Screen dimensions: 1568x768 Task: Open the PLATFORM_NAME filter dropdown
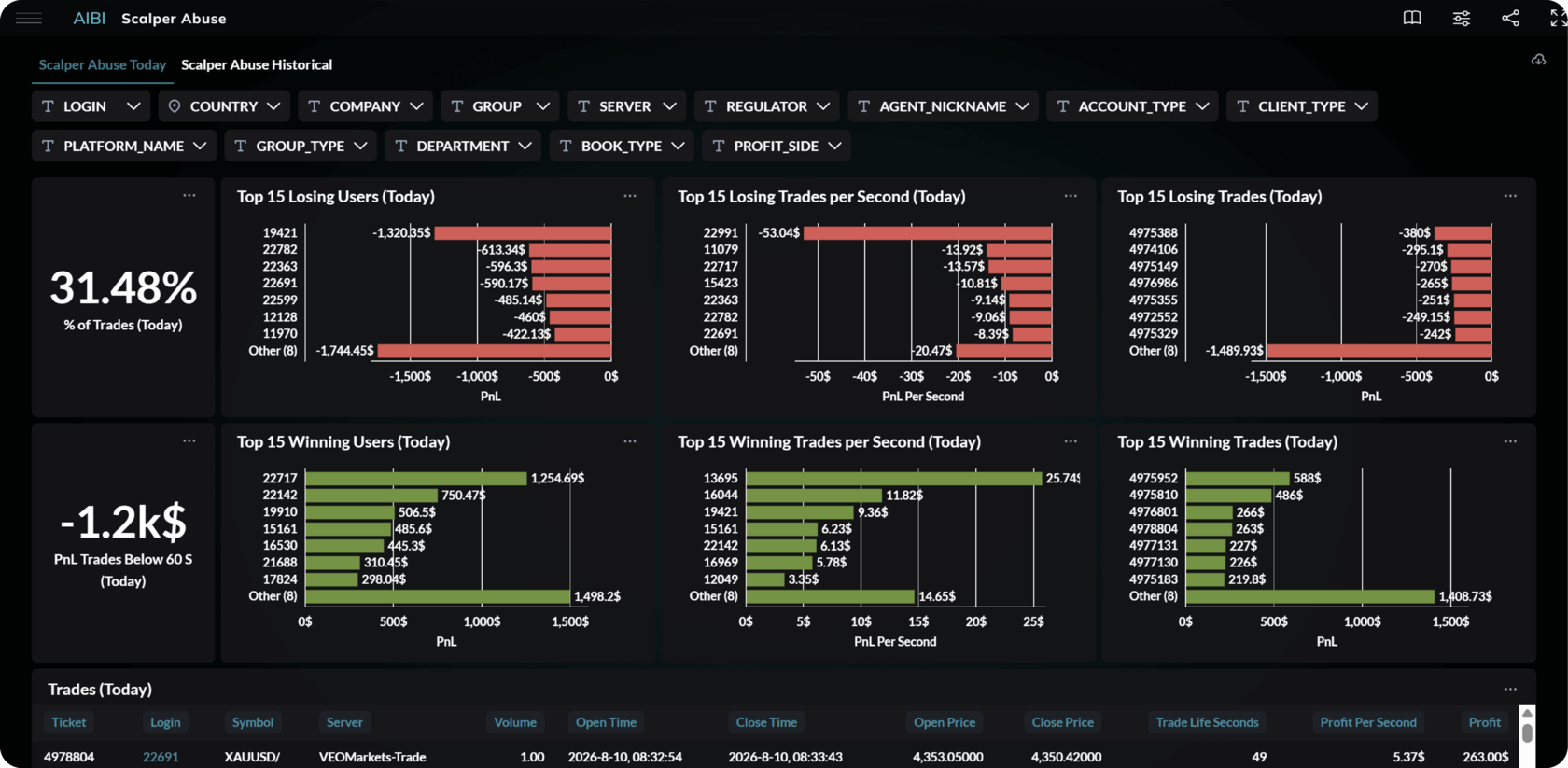pyautogui.click(x=124, y=146)
